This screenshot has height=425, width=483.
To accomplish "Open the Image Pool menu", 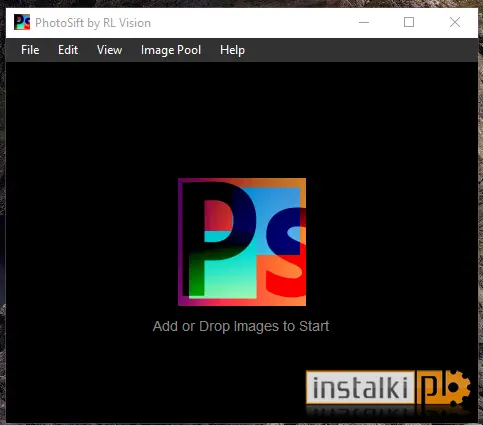I will (171, 50).
